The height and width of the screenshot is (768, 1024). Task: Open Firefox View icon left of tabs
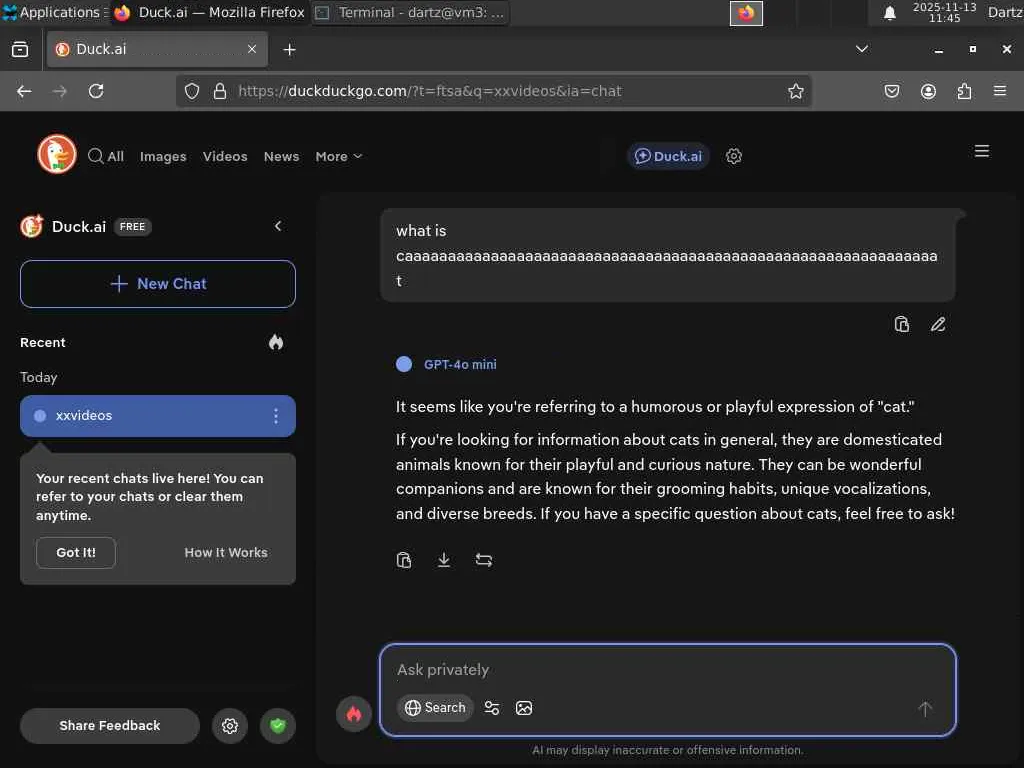pos(20,49)
